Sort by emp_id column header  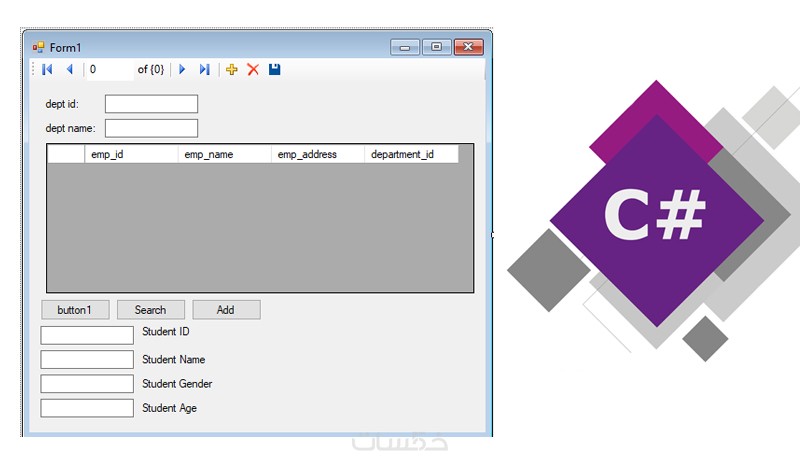coord(131,154)
